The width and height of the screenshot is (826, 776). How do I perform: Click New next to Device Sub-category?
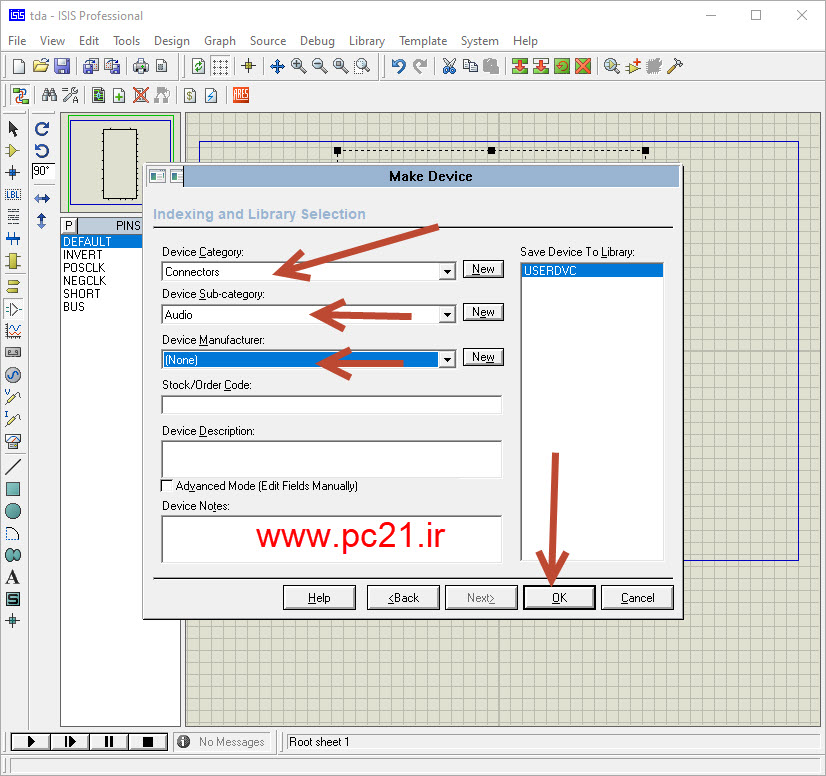point(483,312)
